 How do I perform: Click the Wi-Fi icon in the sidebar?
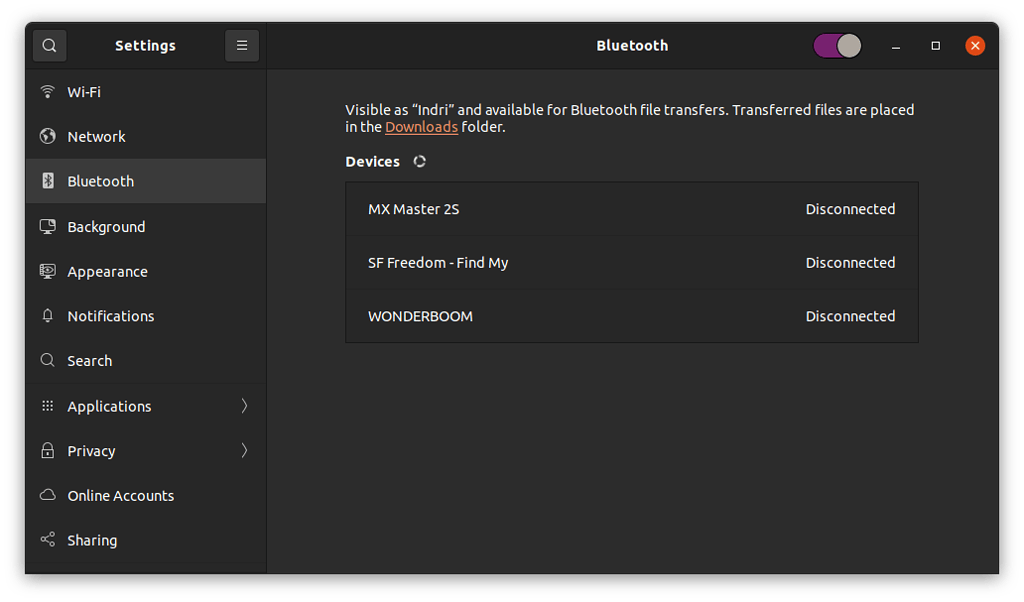[47, 91]
